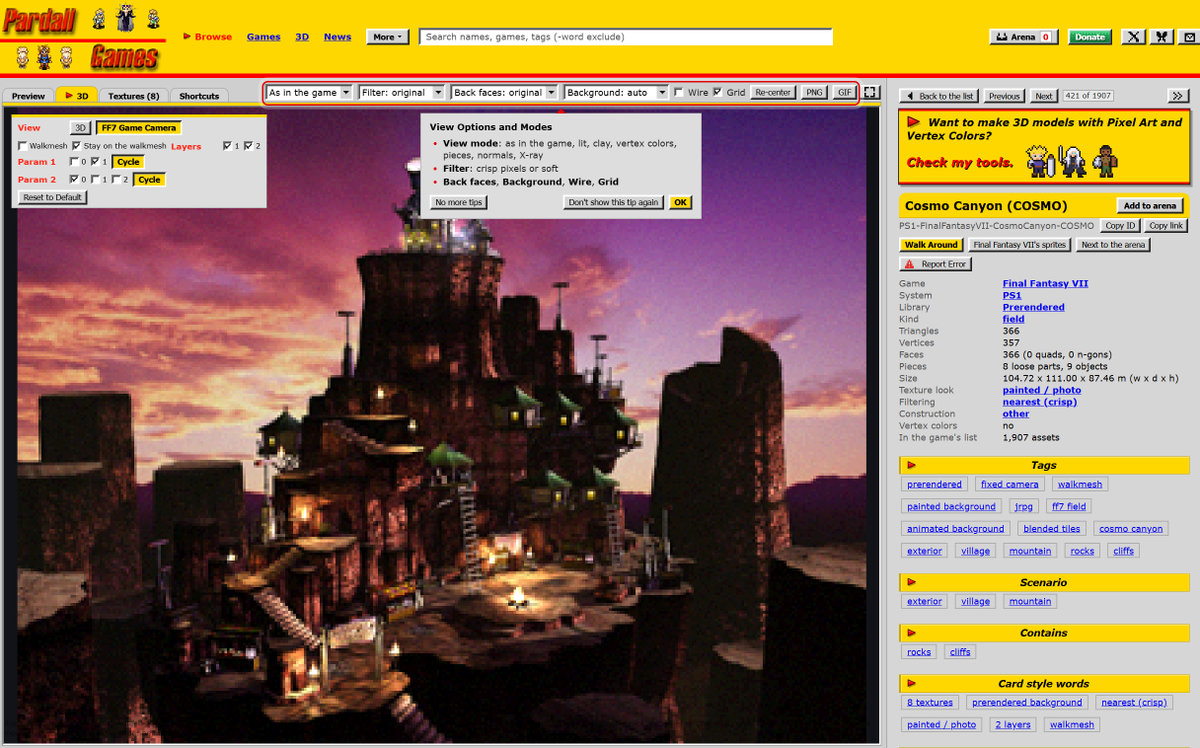
Task: Uncheck Param 1 option 1
Action: click(95, 162)
